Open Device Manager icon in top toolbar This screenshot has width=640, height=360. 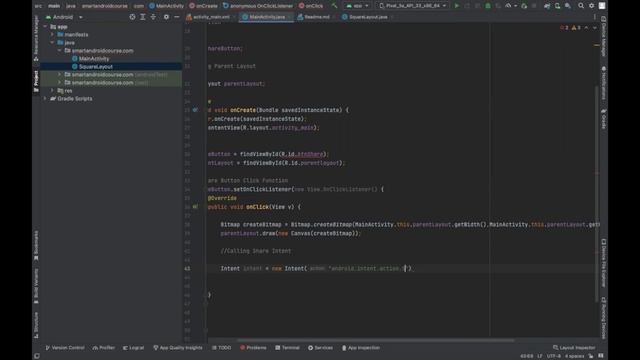(x=557, y=6)
